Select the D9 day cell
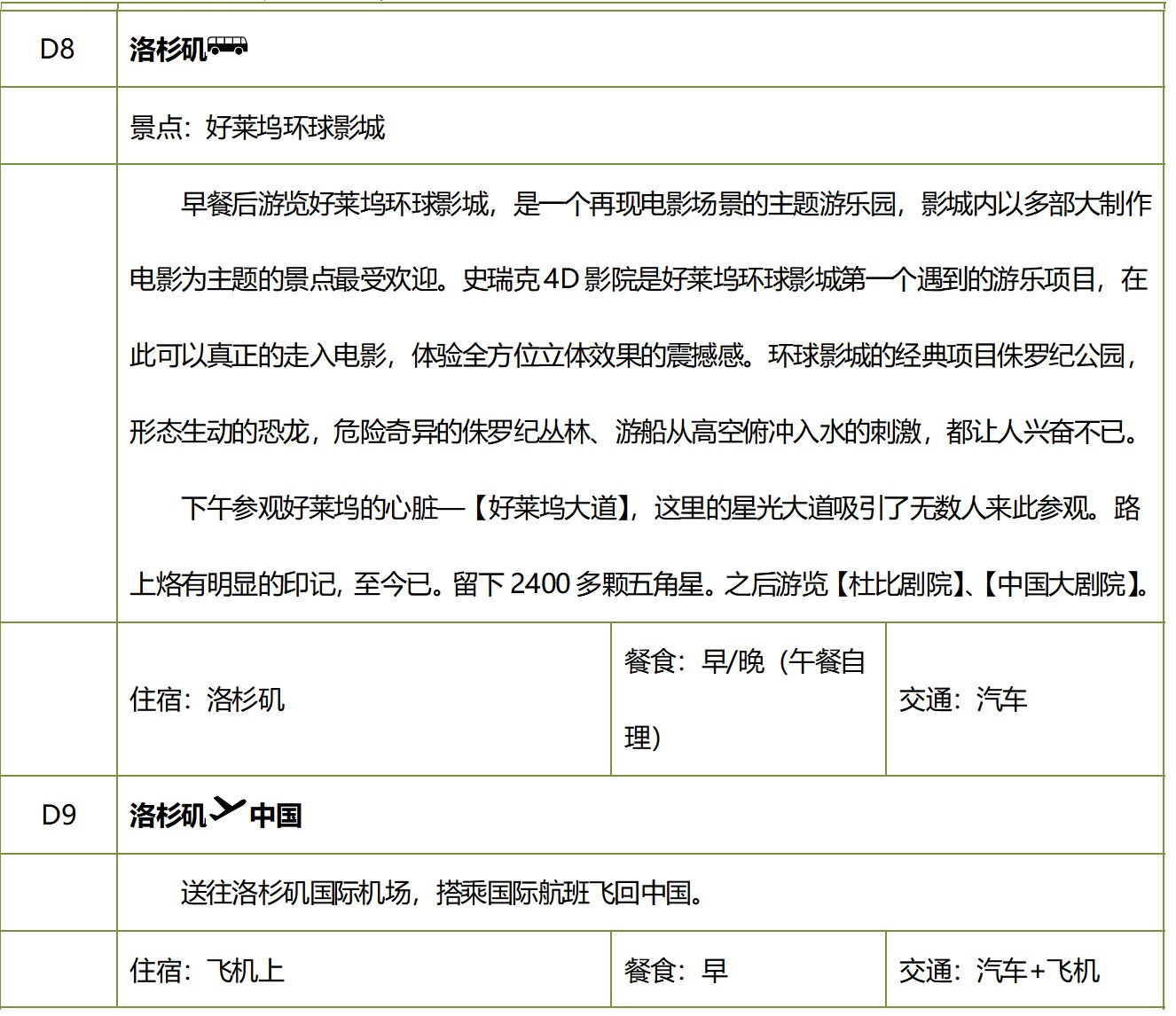 point(59,815)
